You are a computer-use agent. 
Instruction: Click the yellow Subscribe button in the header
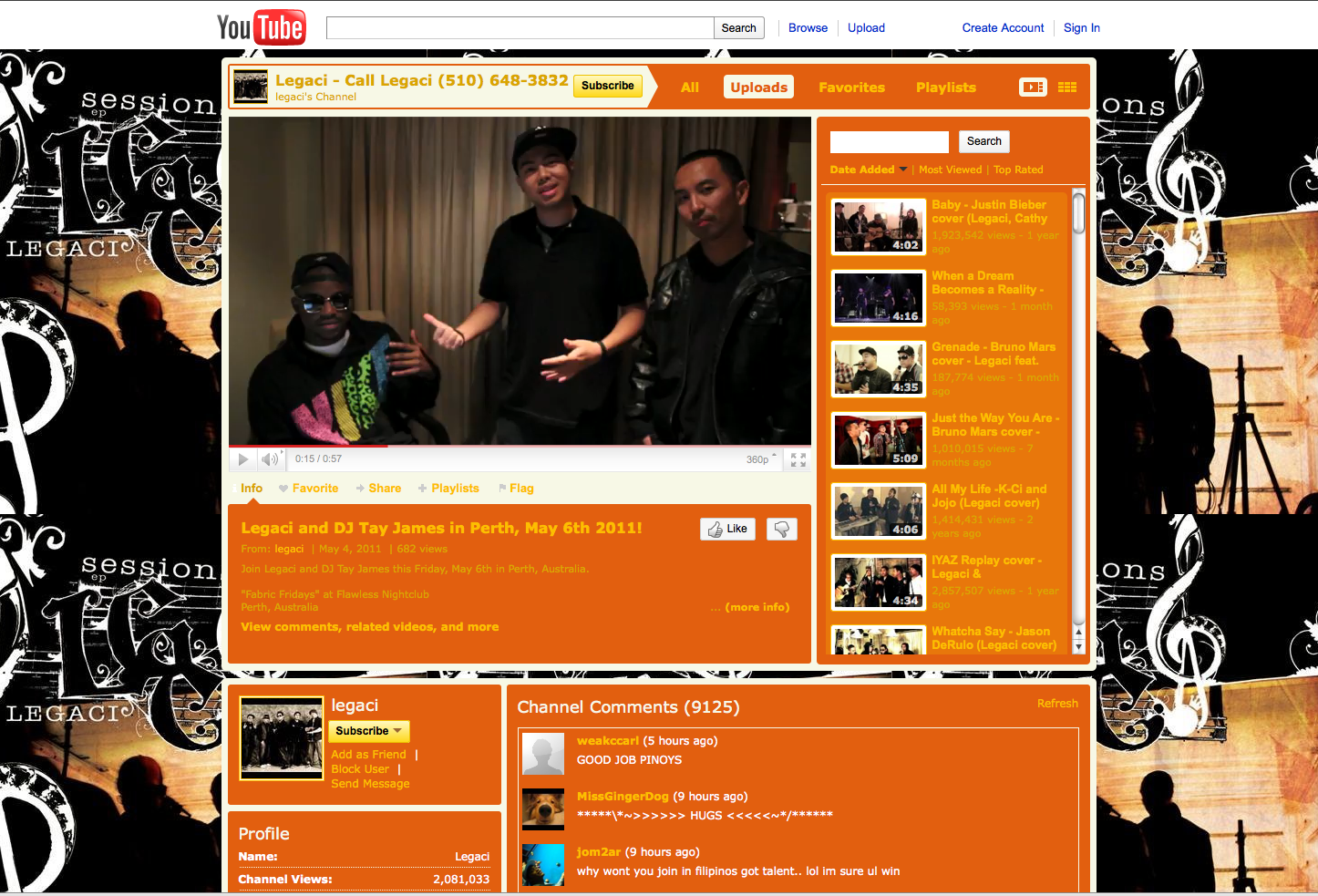[x=607, y=86]
